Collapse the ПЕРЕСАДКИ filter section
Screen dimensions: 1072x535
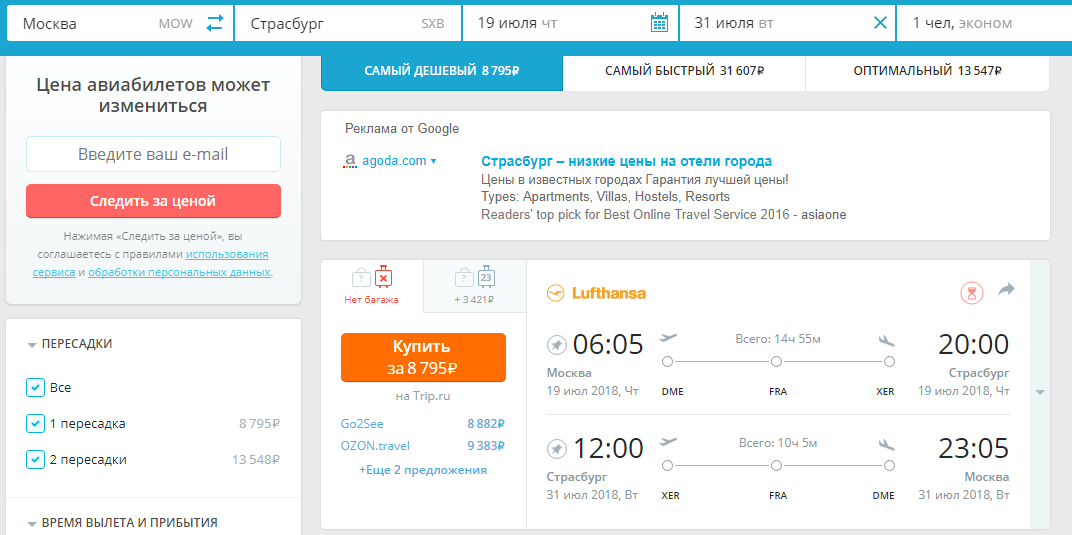coord(70,344)
